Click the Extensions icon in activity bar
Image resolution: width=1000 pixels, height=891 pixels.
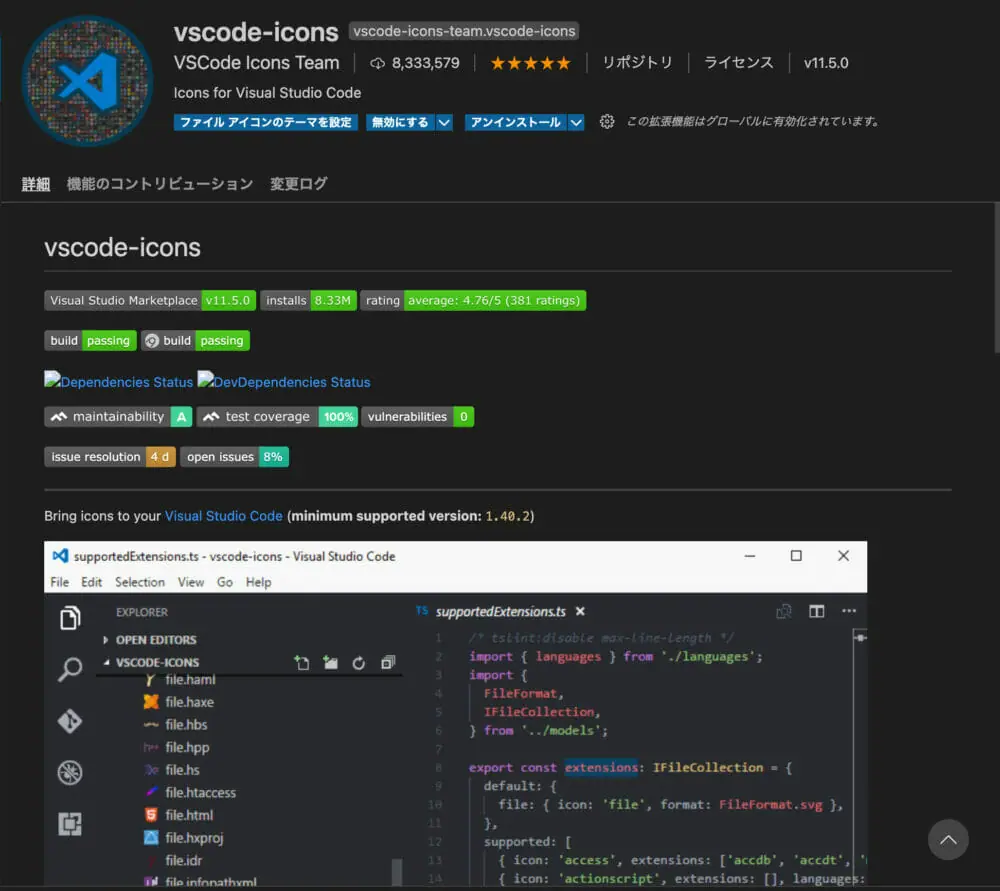pos(70,823)
